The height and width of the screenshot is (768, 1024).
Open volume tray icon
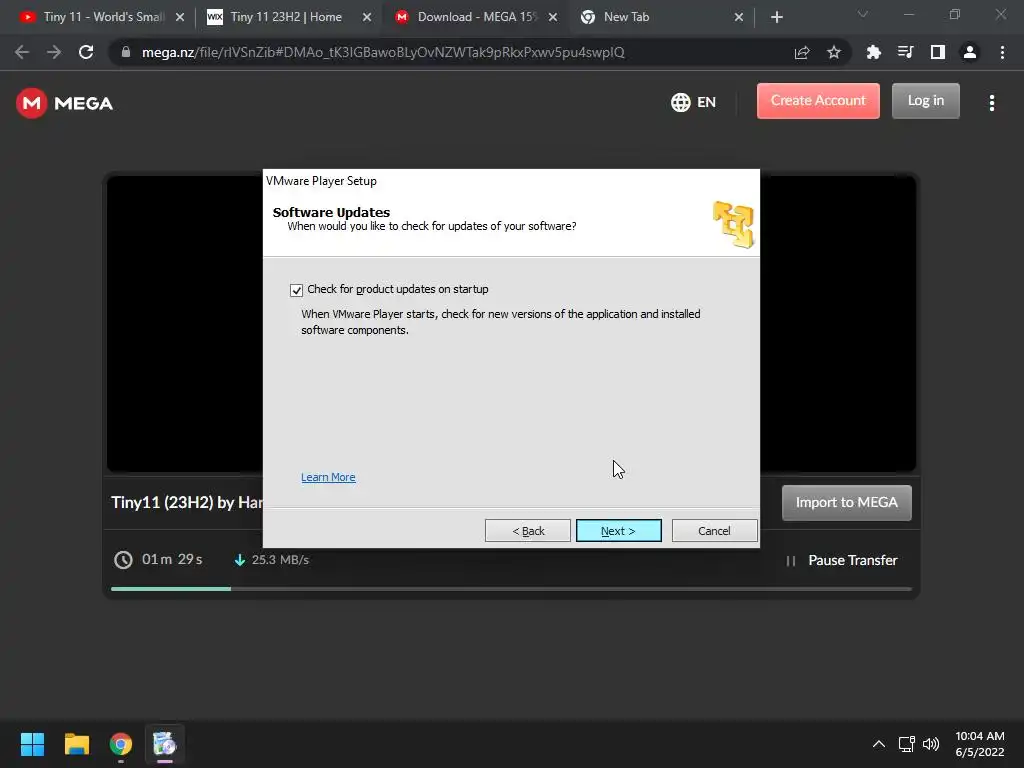point(931,744)
